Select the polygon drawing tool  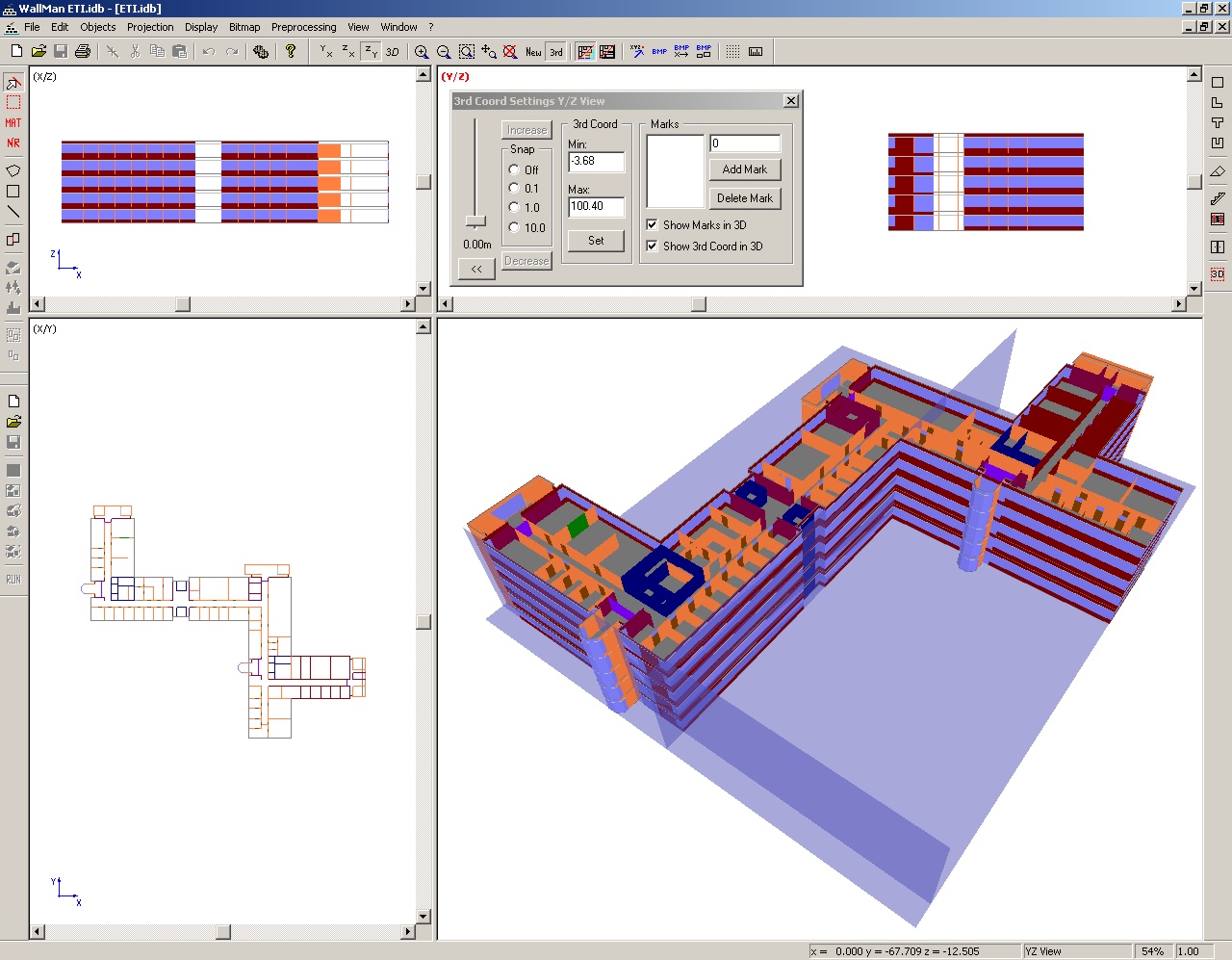coord(13,170)
